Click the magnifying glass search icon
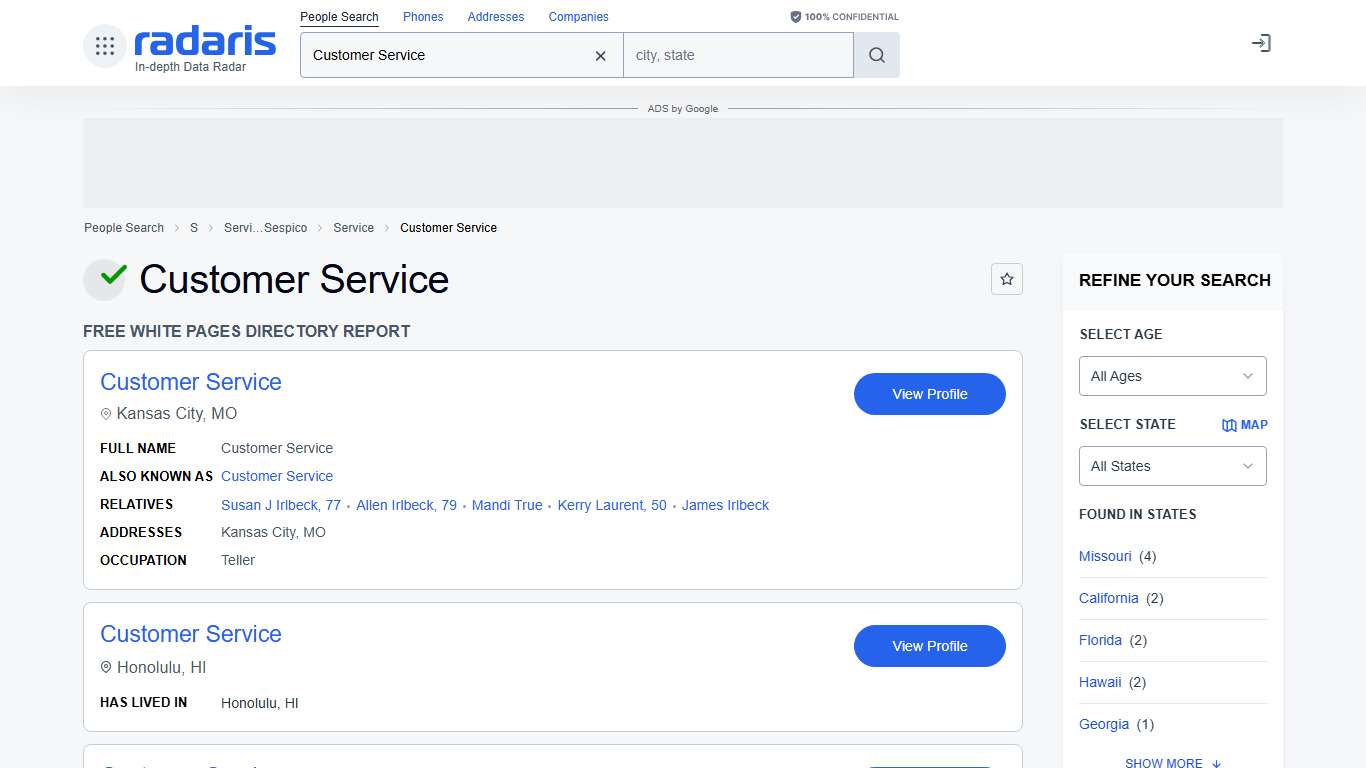The height and width of the screenshot is (768, 1366). pos(875,55)
